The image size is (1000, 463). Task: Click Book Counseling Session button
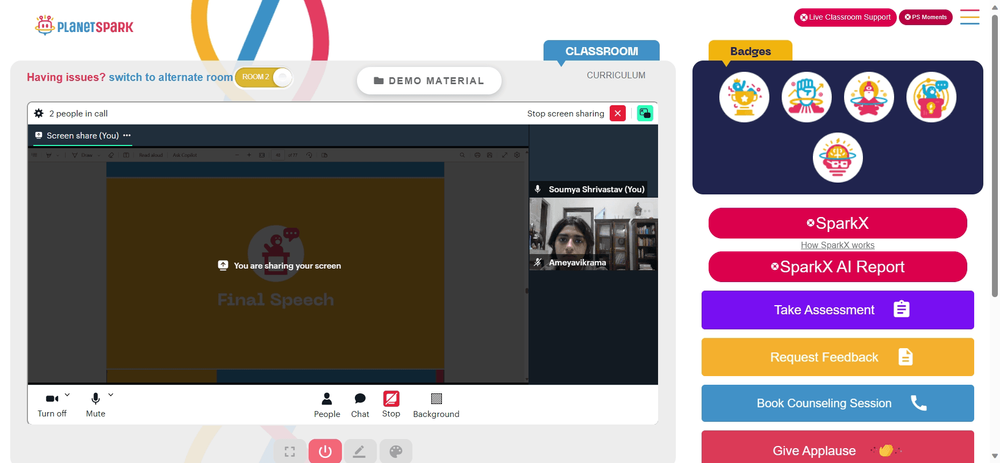pos(837,403)
